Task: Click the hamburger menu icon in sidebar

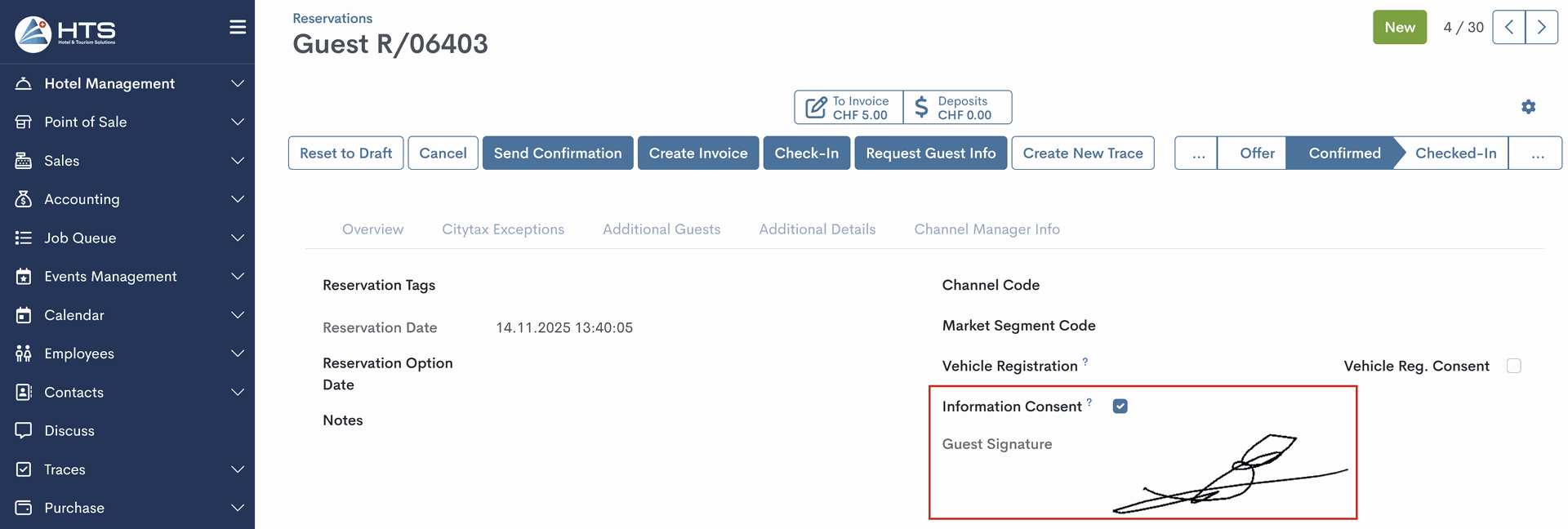Action: click(x=238, y=27)
